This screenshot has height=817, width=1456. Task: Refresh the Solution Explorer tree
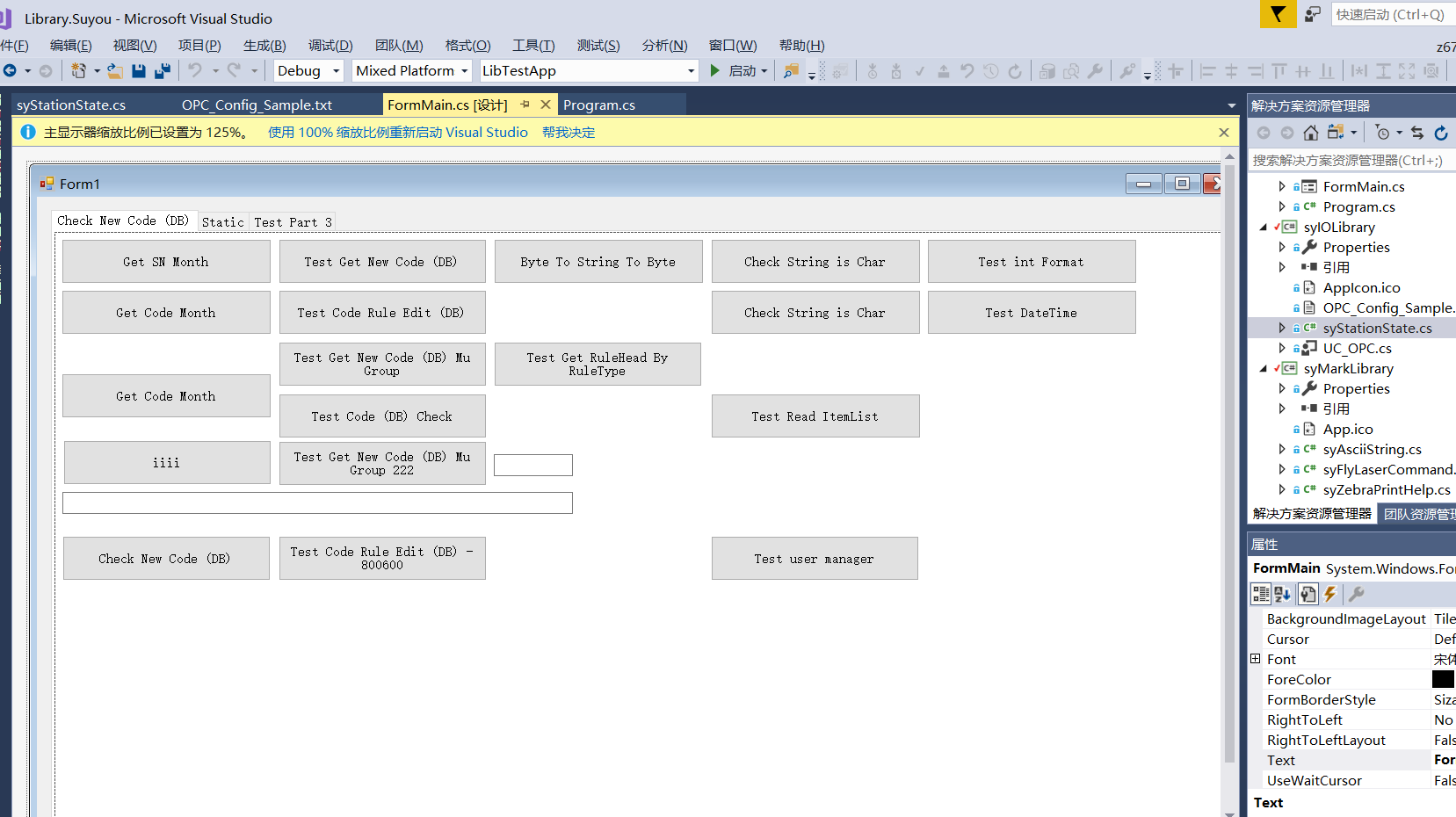click(x=1441, y=133)
